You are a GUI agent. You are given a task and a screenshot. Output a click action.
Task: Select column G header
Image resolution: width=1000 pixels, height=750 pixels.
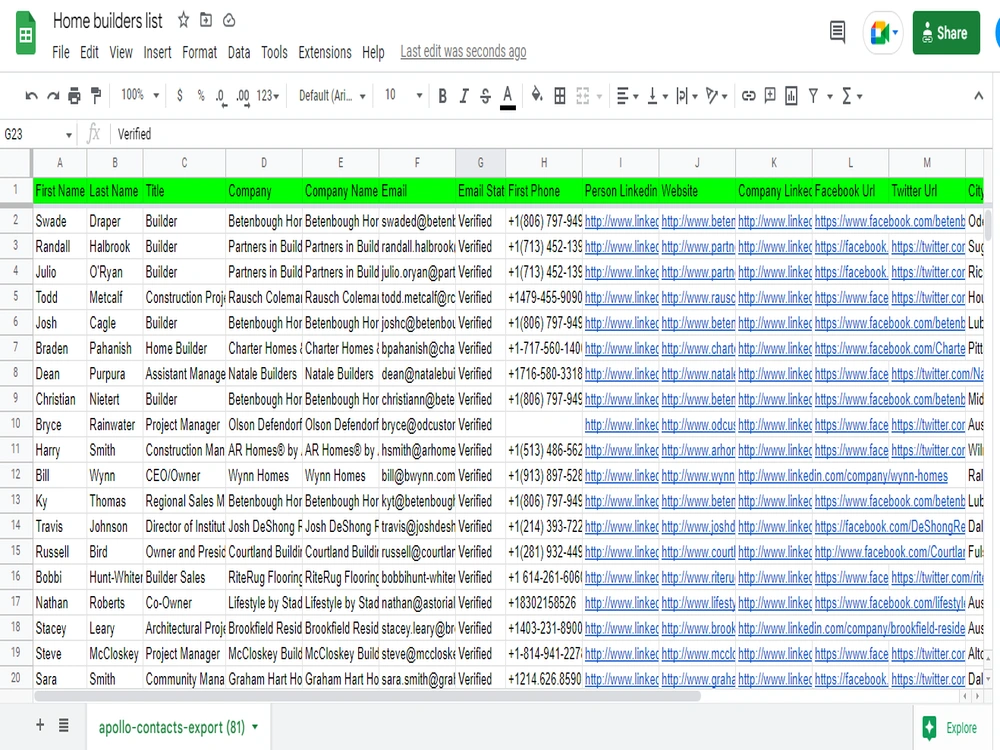(481, 163)
